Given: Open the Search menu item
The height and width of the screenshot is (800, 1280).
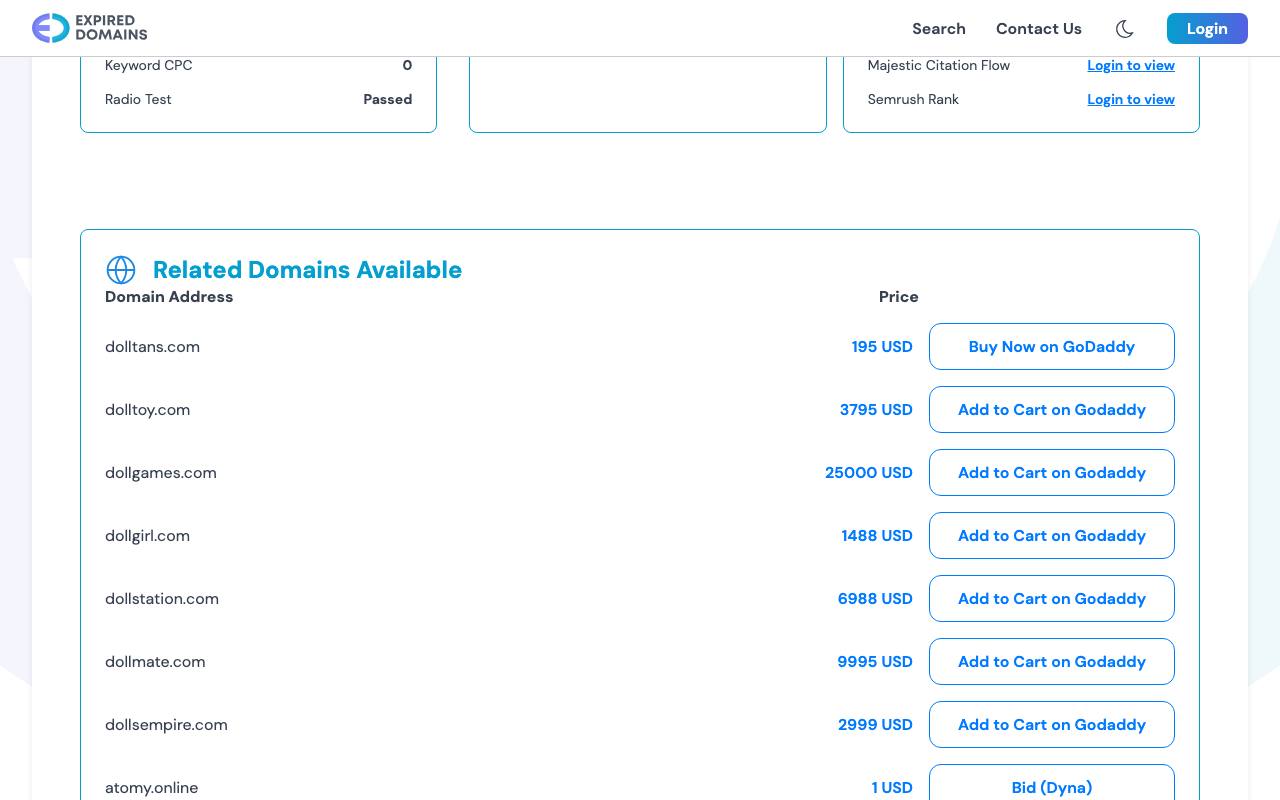Looking at the screenshot, I should click(x=938, y=29).
